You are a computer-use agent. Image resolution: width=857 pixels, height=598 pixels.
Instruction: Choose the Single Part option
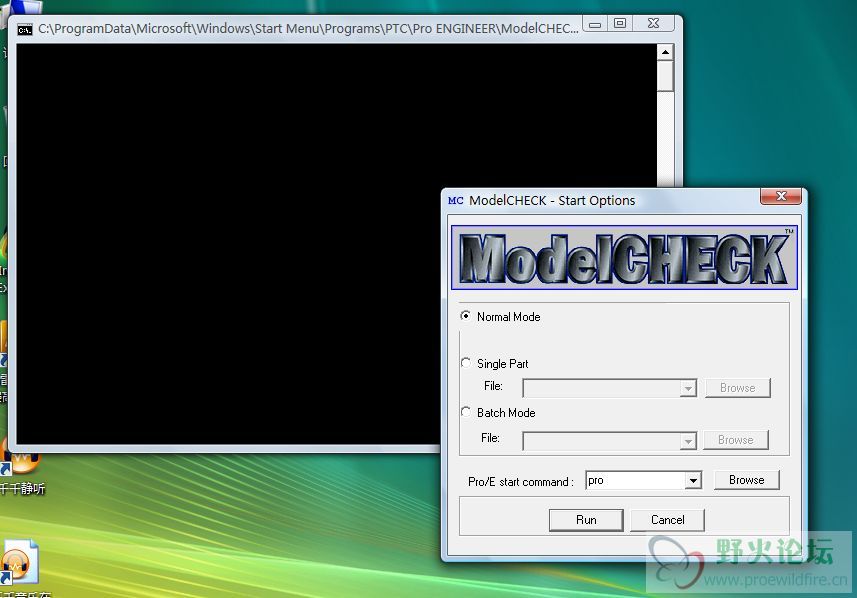pyautogui.click(x=466, y=363)
